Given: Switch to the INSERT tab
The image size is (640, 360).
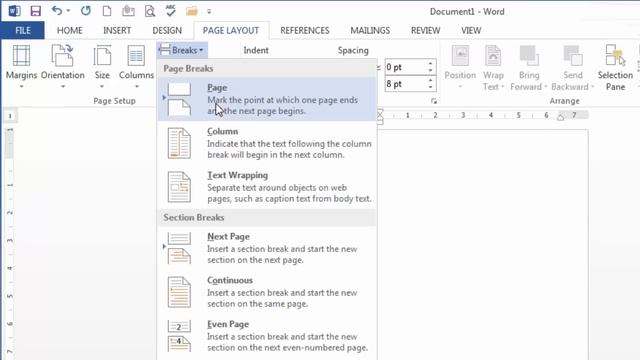Looking at the screenshot, I should 117,31.
